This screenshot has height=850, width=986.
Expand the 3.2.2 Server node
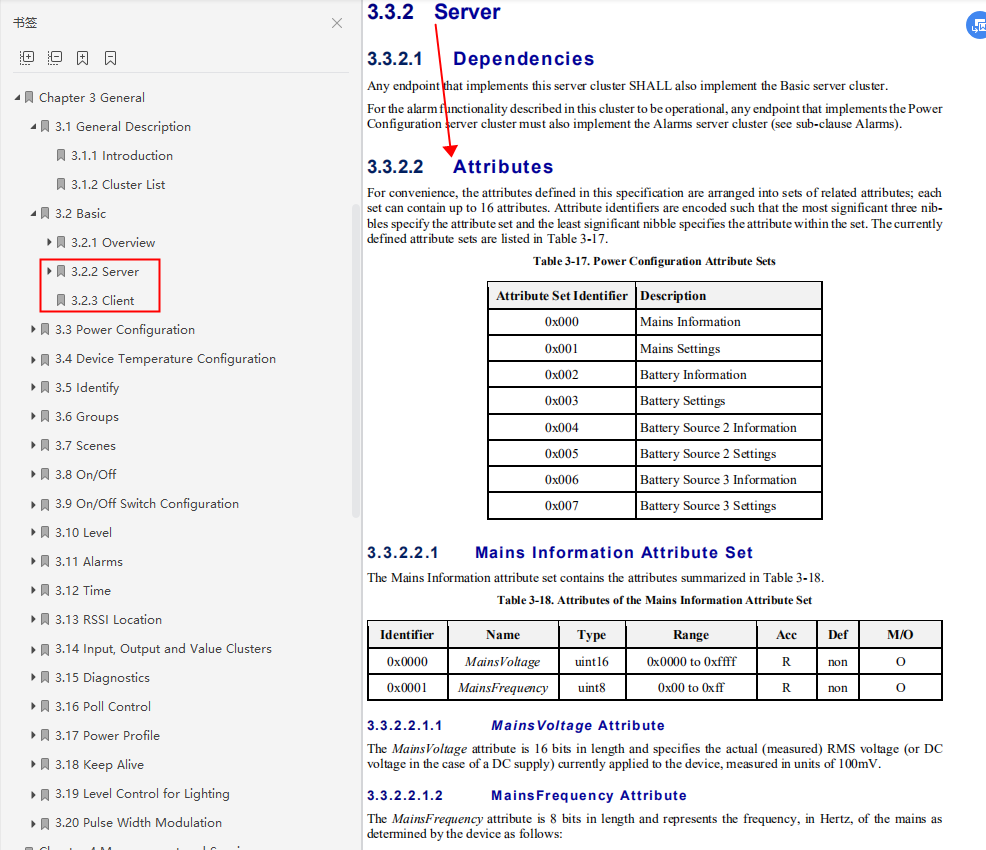pos(49,272)
